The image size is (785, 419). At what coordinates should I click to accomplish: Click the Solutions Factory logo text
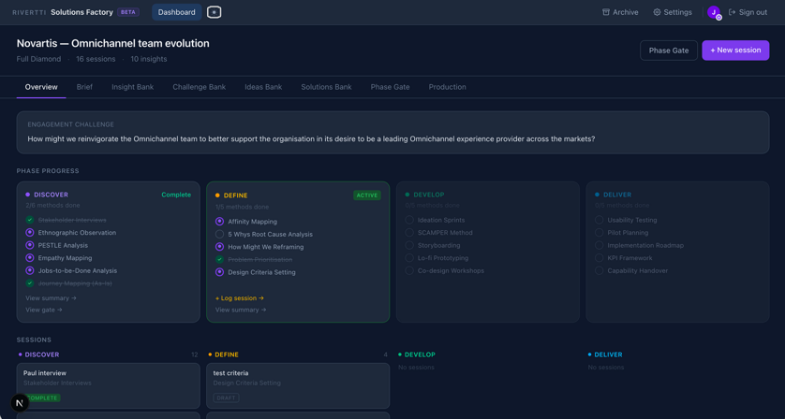(82, 12)
